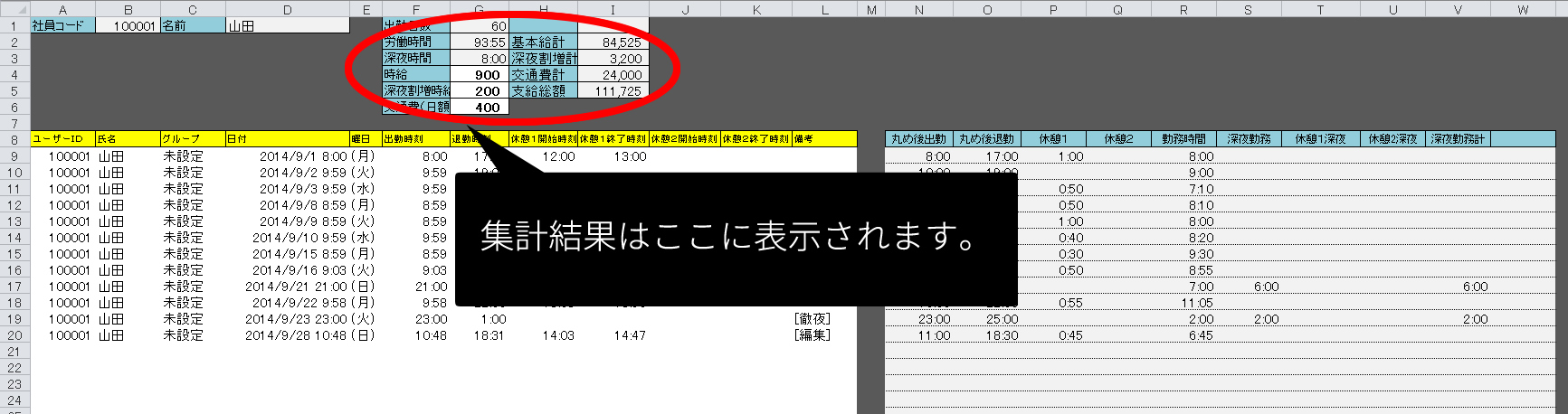Select column W header
1568x414 pixels.
(1523, 9)
